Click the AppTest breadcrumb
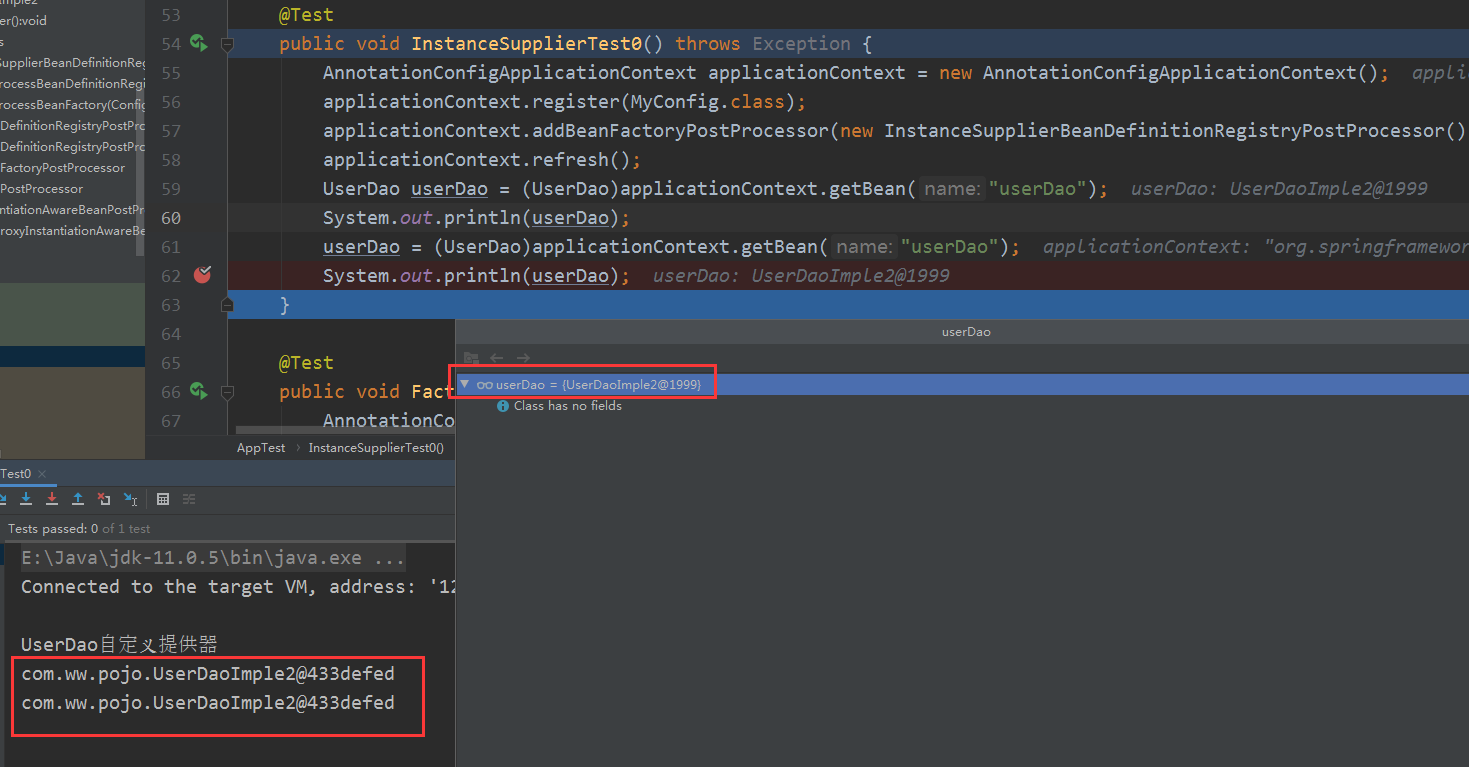 pos(261,448)
